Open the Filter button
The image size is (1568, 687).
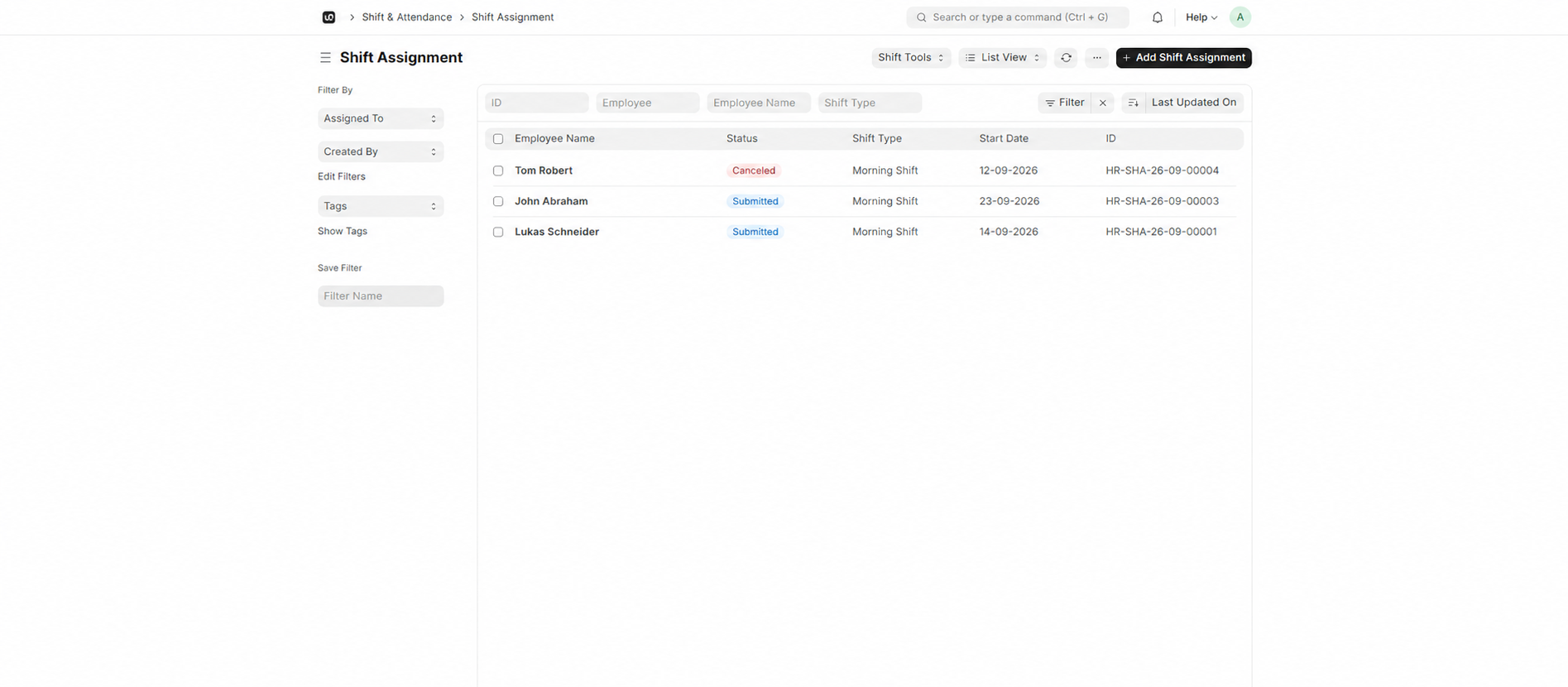[1065, 103]
